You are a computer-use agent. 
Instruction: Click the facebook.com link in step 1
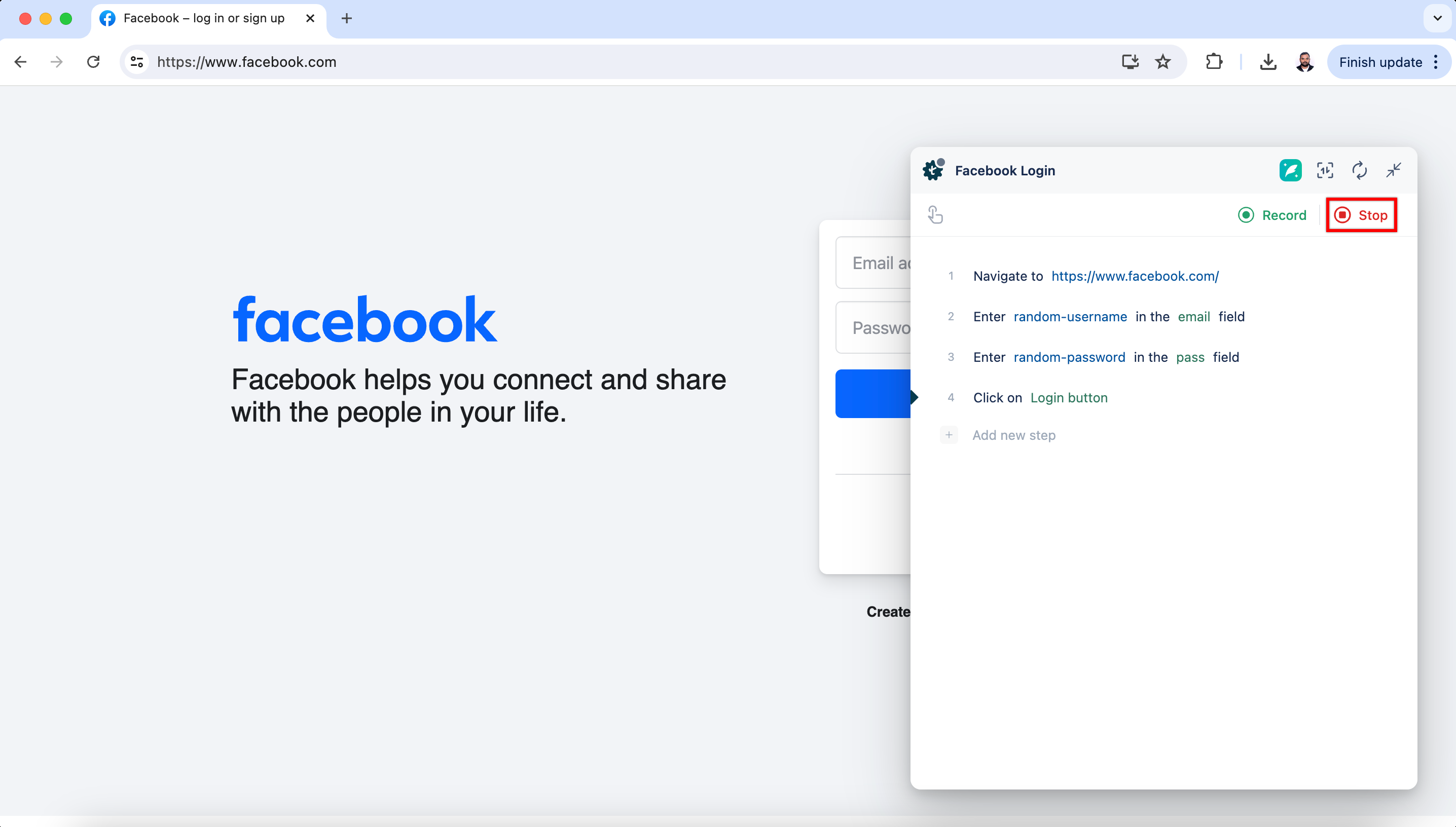click(x=1135, y=276)
